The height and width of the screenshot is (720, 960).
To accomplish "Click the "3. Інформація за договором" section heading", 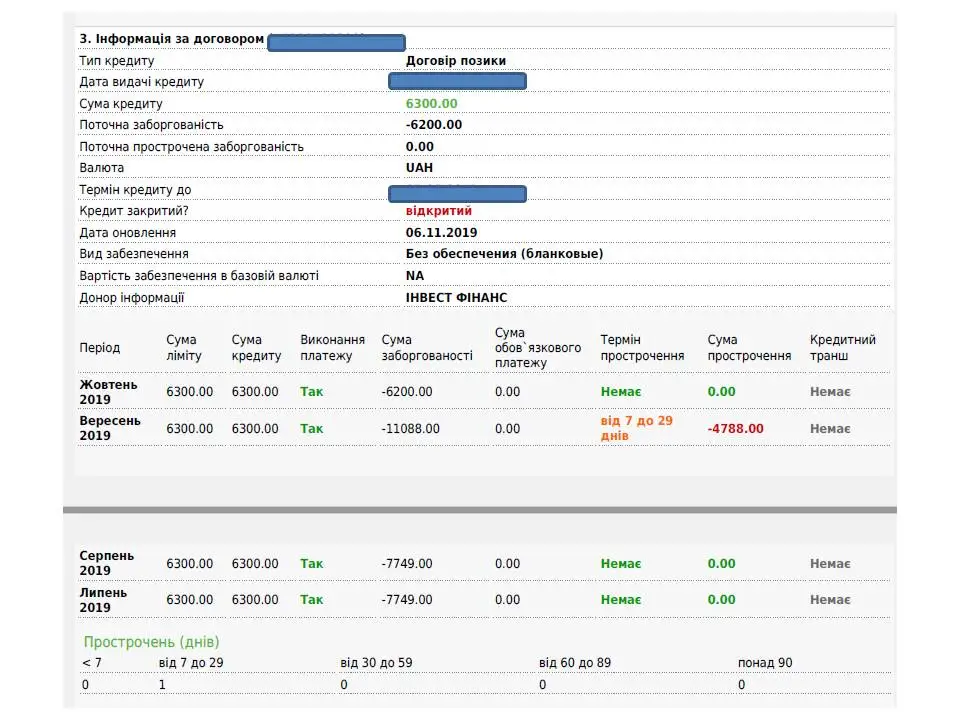I will 172,39.
